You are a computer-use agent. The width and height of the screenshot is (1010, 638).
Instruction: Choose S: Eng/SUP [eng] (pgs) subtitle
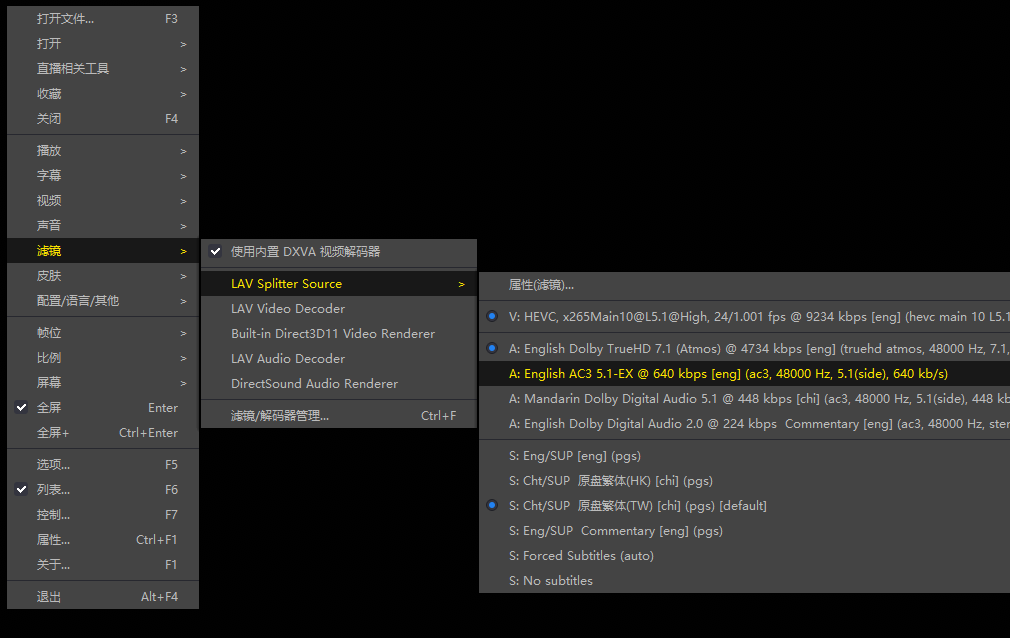tap(745, 456)
